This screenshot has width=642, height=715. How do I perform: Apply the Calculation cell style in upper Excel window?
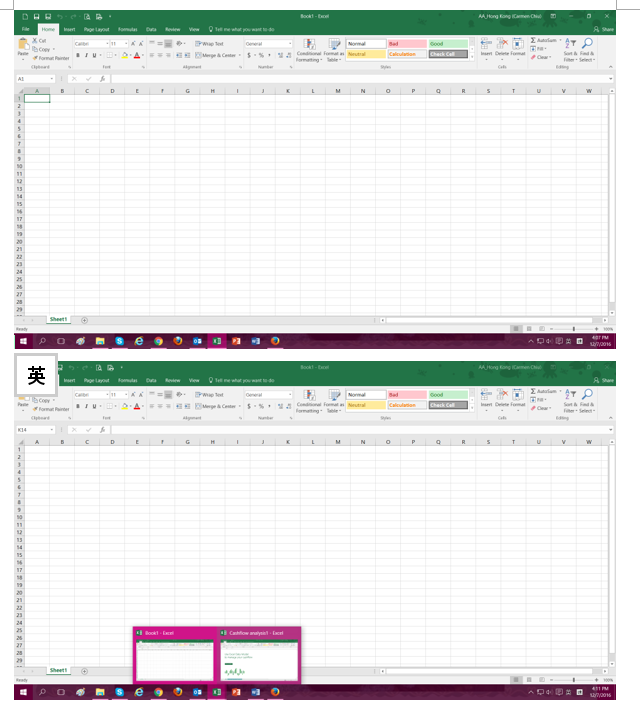(x=407, y=54)
